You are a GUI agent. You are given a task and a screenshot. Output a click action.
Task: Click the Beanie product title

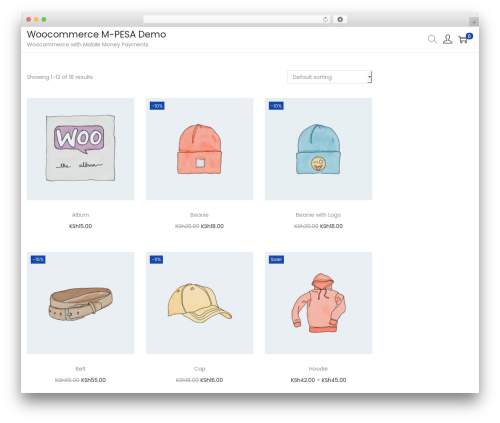199,215
